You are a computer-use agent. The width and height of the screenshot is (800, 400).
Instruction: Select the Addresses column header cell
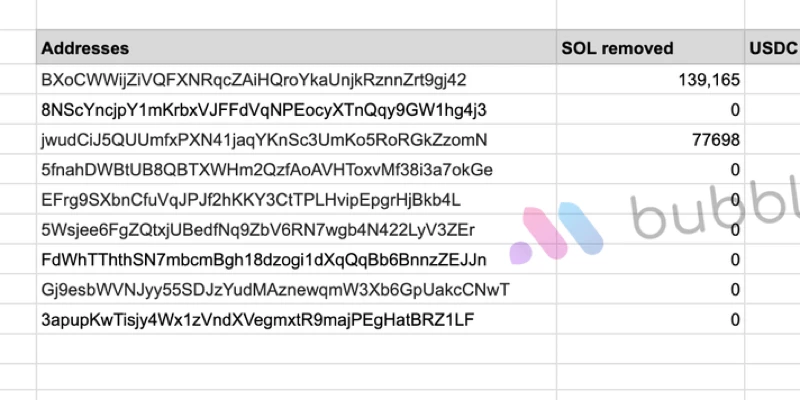point(296,47)
